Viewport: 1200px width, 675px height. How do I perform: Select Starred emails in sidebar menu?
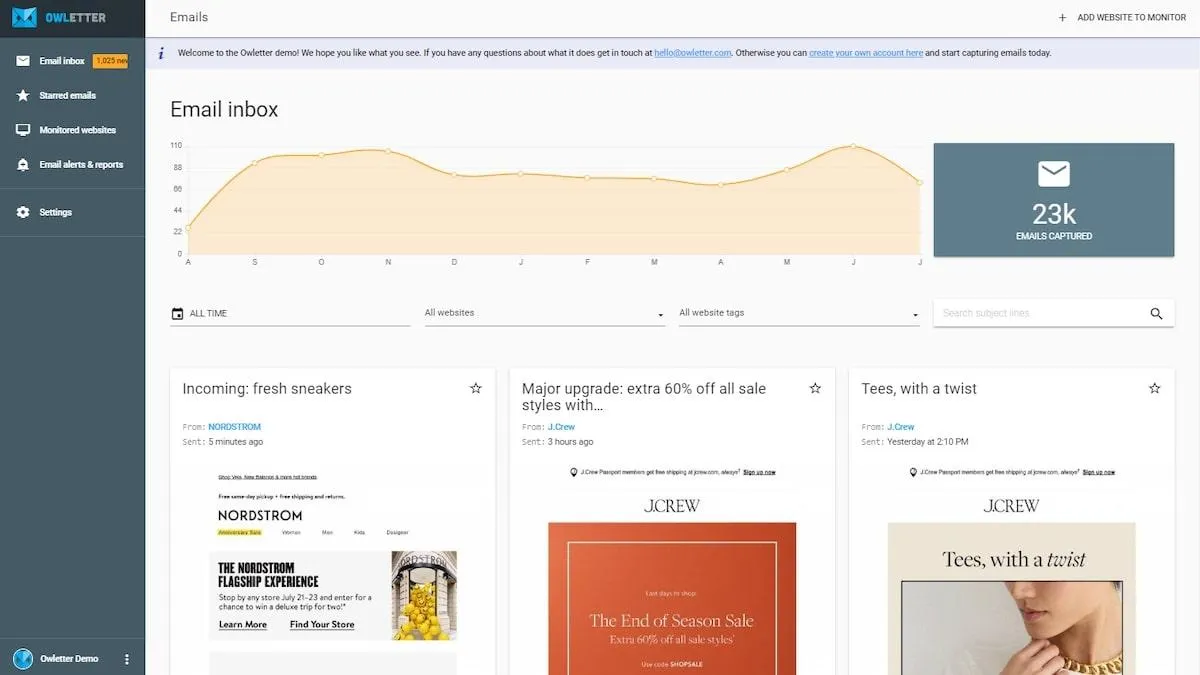tap(72, 95)
